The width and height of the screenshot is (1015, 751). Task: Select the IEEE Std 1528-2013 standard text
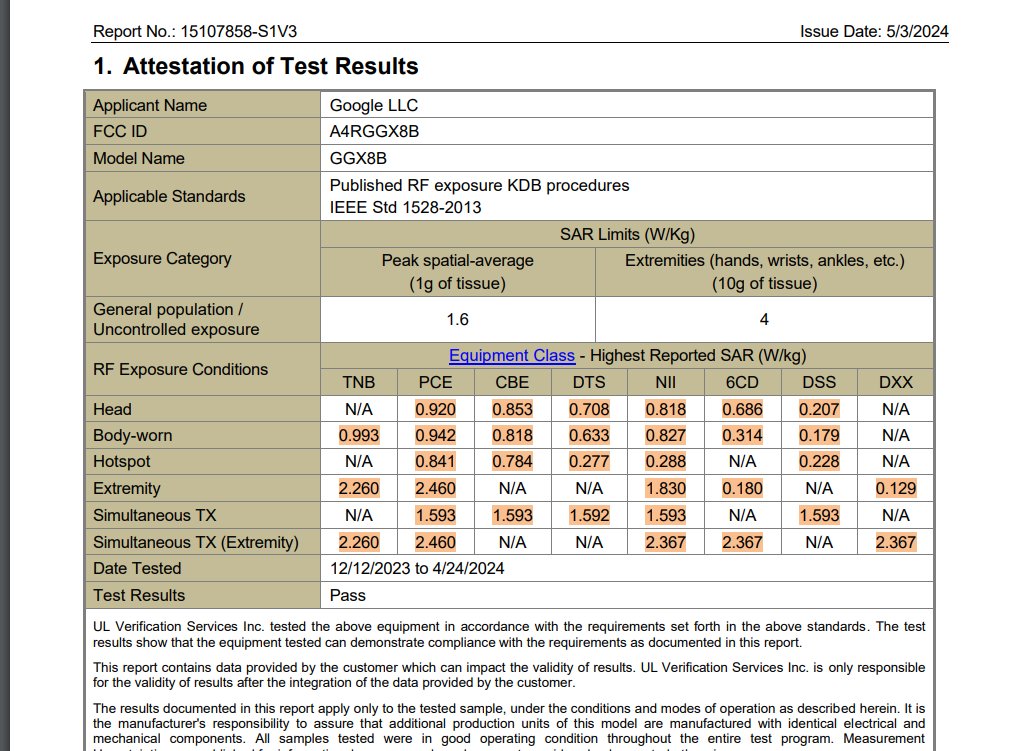[405, 208]
